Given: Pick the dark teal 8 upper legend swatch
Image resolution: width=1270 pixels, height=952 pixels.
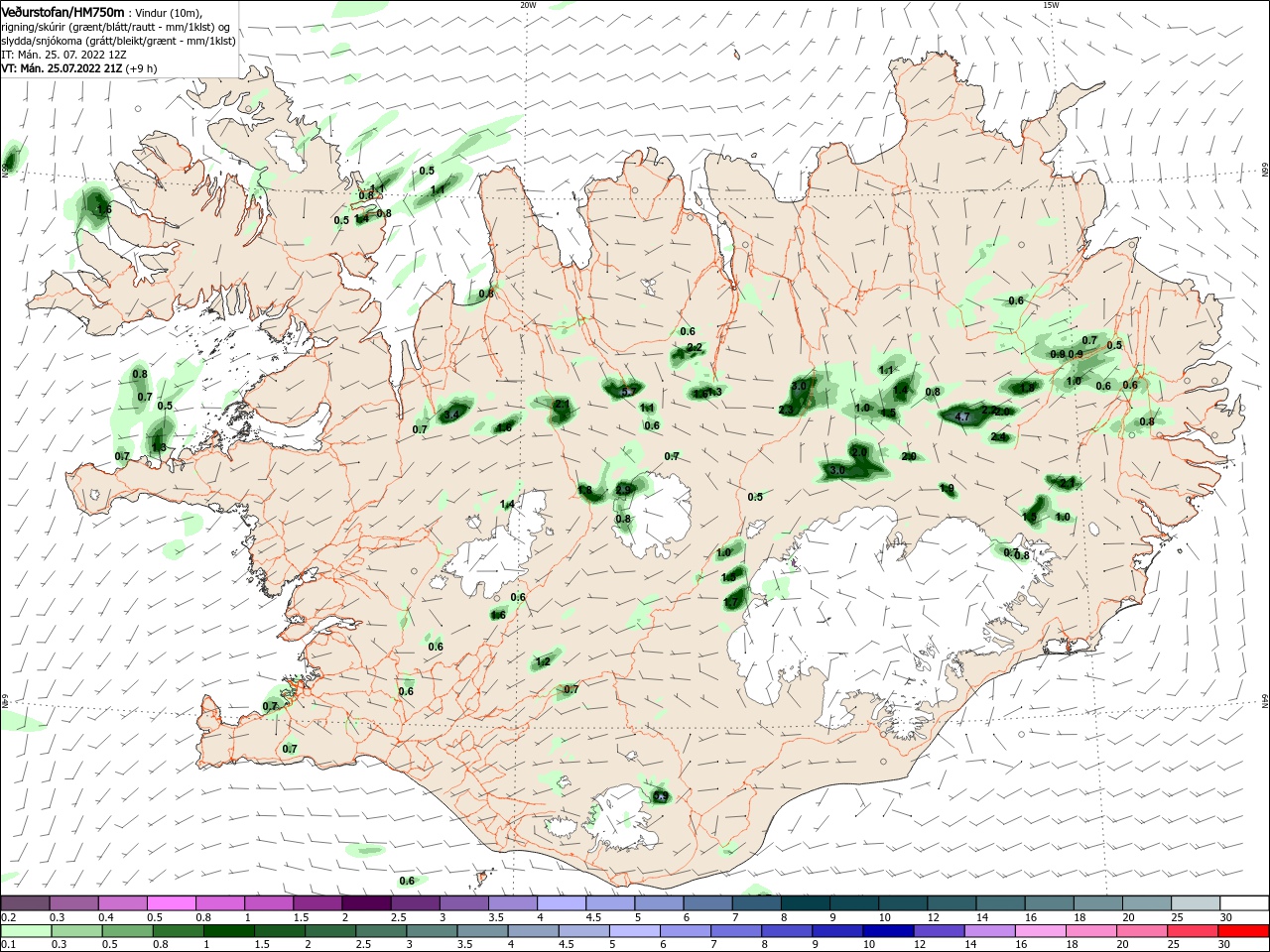Looking at the screenshot, I should 805,903.
